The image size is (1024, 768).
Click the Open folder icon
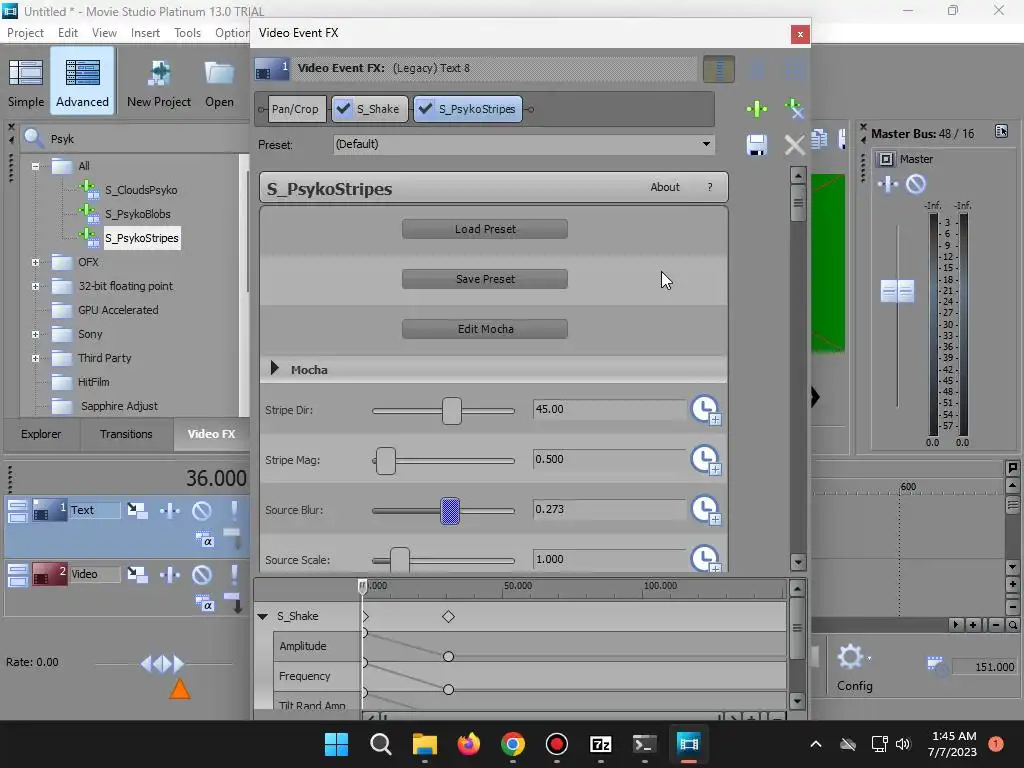(x=219, y=73)
